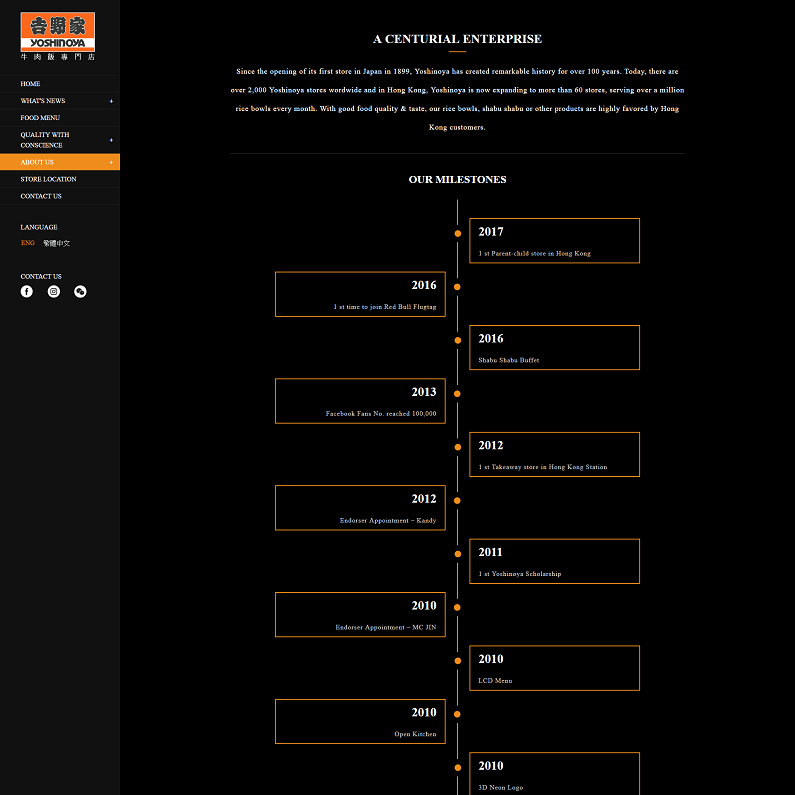The width and height of the screenshot is (795, 795).
Task: Click the 2017 Parent-child store milestone
Action: pos(554,241)
